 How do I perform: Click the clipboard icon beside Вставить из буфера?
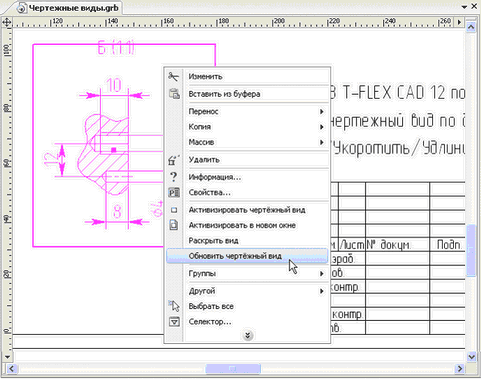point(174,94)
